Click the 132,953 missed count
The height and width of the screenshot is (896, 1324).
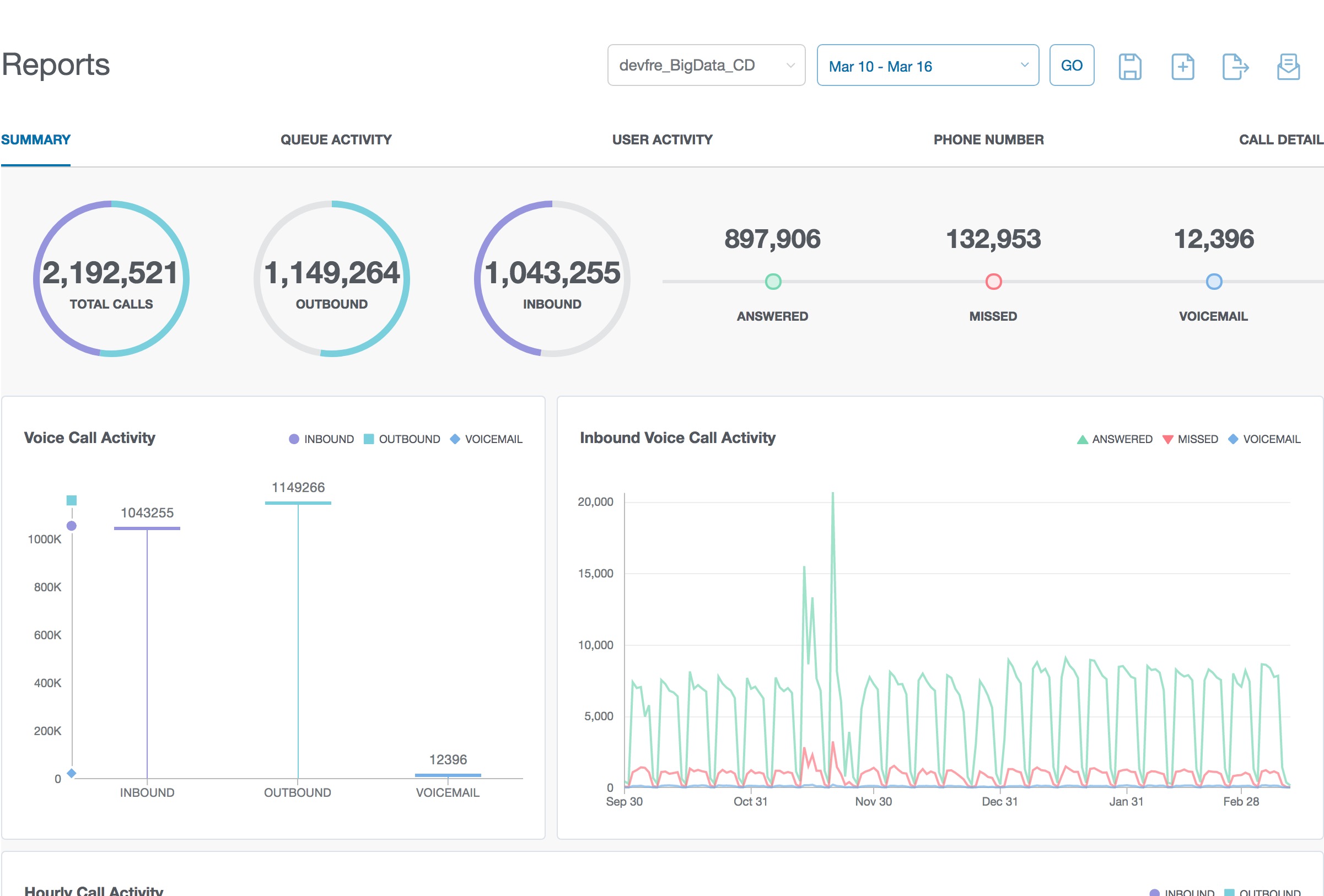pyautogui.click(x=993, y=239)
